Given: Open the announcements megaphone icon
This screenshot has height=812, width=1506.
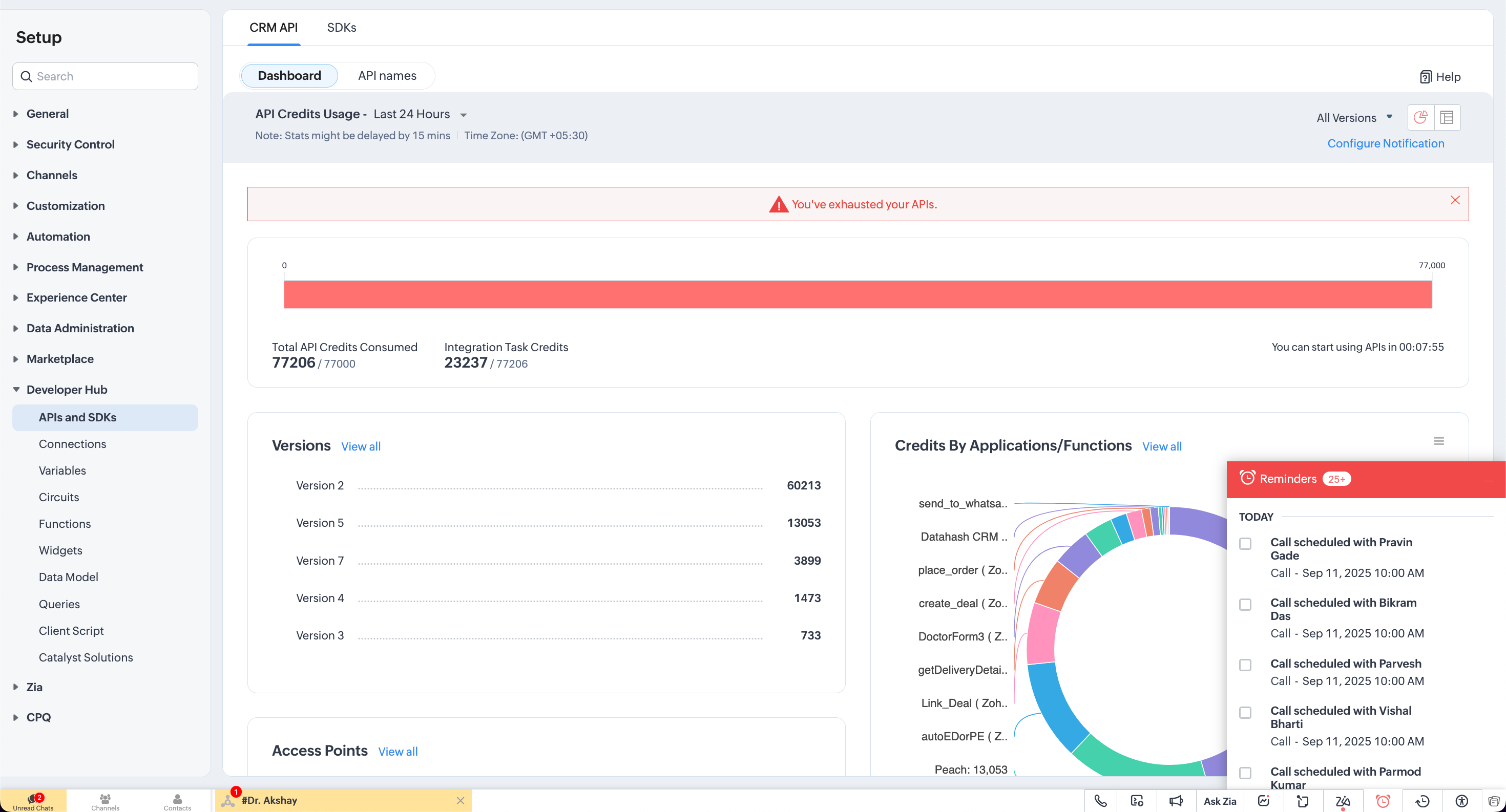Looking at the screenshot, I should pyautogui.click(x=1176, y=801).
